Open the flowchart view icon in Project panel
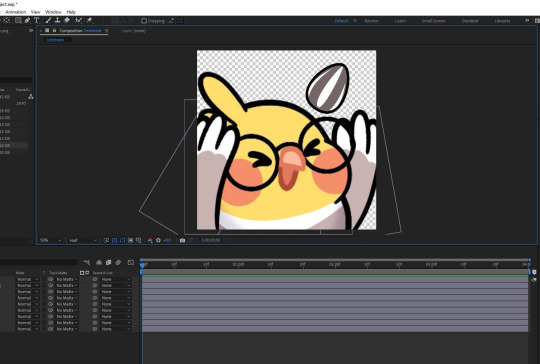Viewport: 540px width, 364px height. tap(31, 97)
